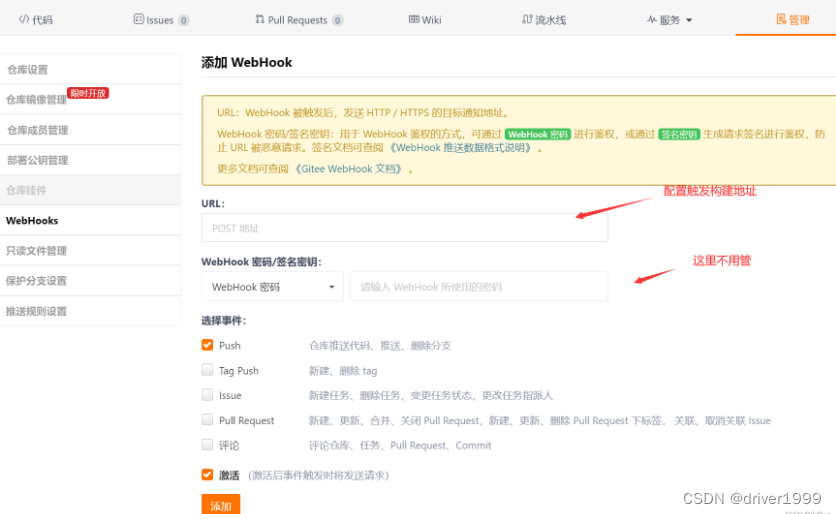Click the 添加 submit button

[x=221, y=504]
